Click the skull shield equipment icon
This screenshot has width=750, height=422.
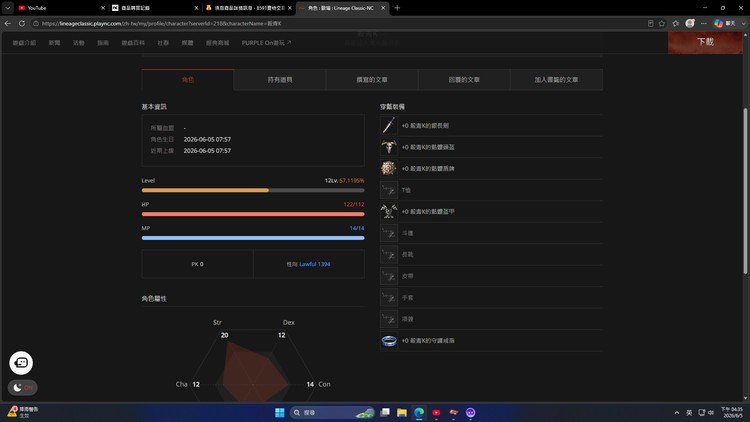pyautogui.click(x=388, y=168)
